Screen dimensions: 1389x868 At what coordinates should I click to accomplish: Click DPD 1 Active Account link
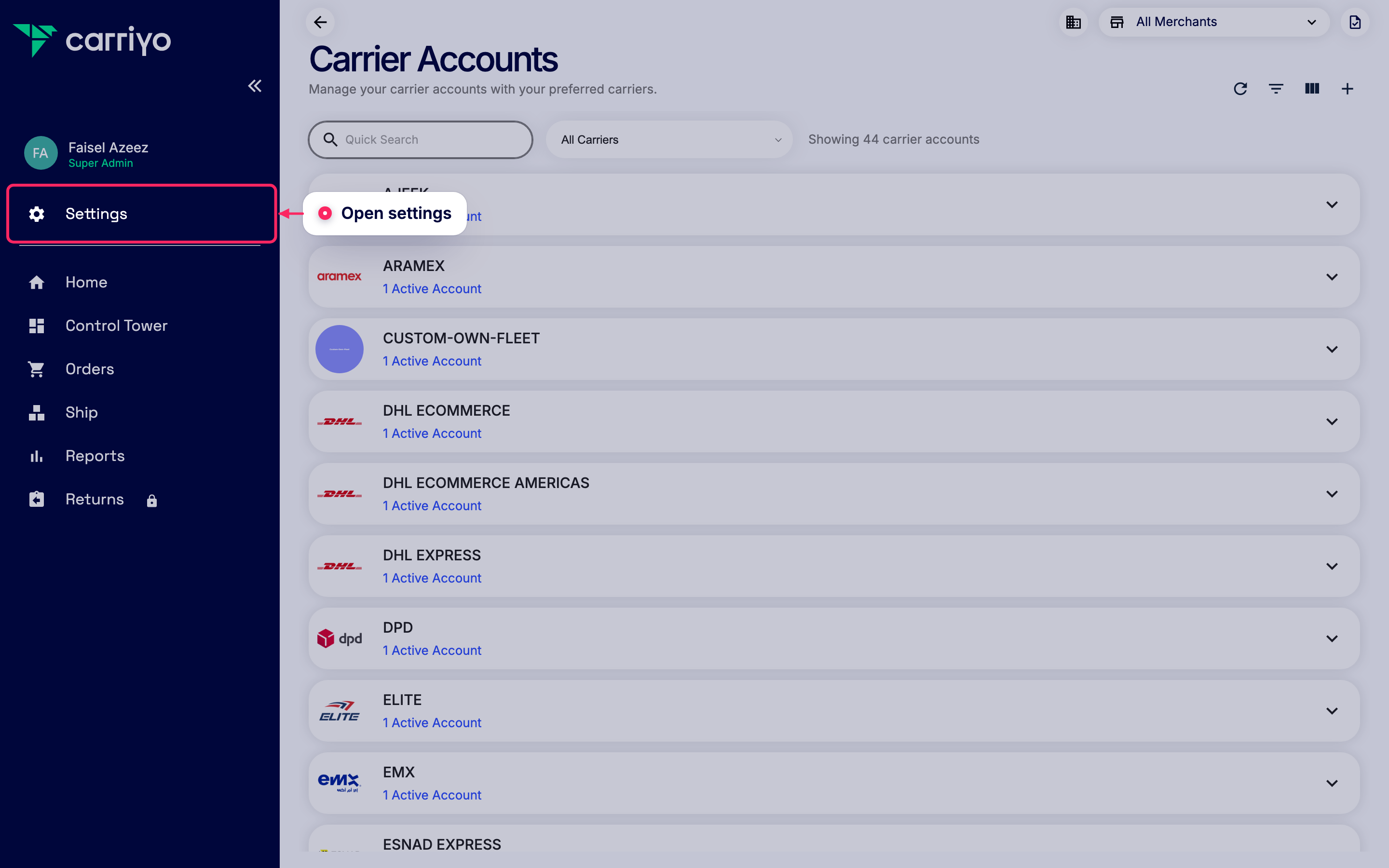(432, 651)
